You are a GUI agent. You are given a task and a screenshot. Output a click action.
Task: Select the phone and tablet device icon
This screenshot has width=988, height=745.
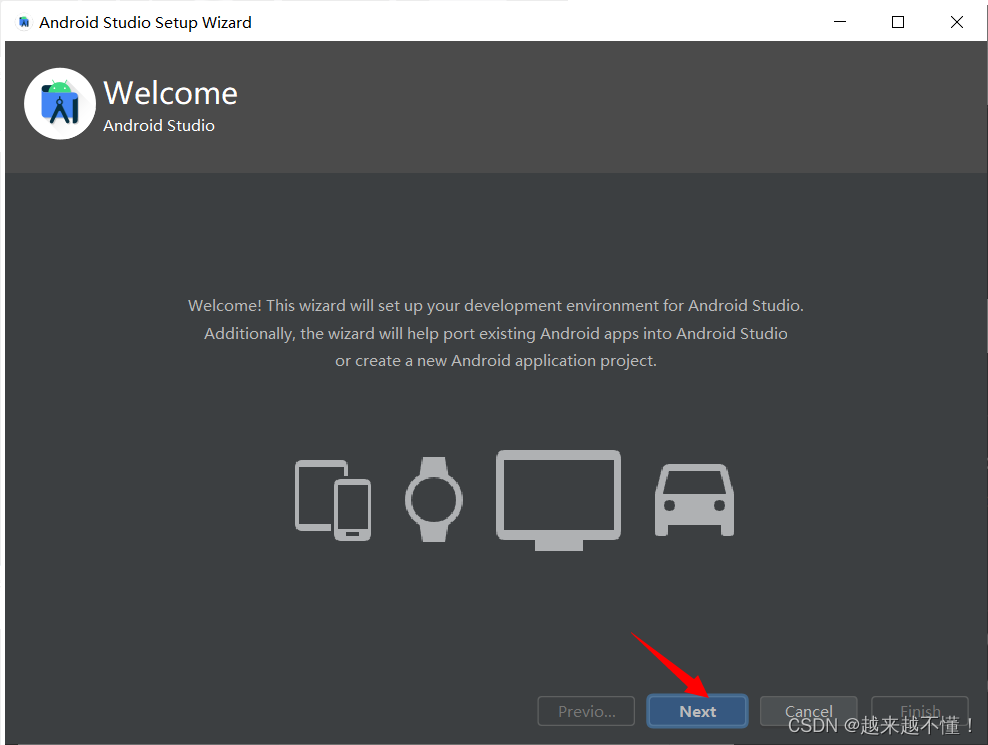[x=332, y=500]
